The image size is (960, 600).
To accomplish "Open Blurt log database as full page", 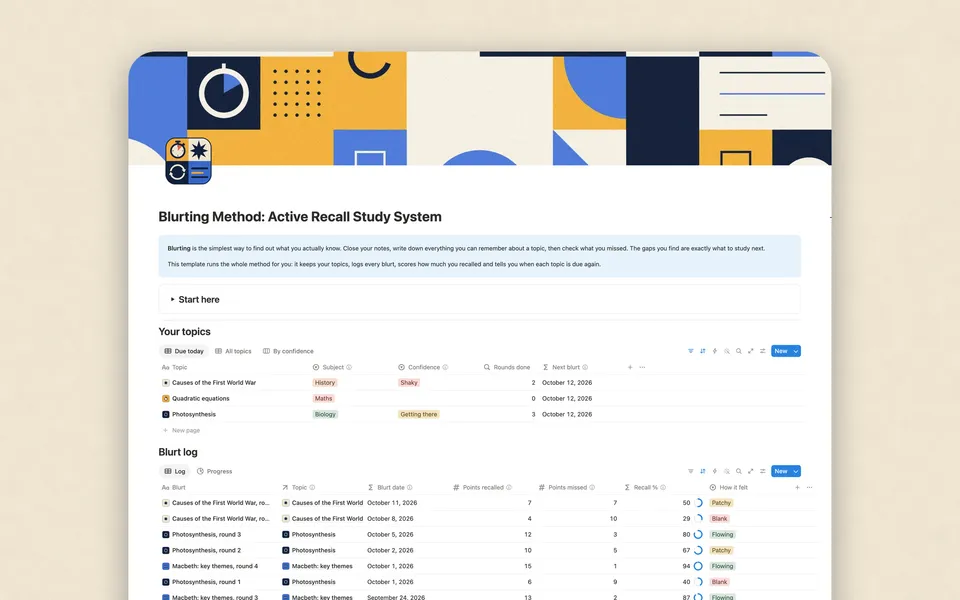I will pyautogui.click(x=751, y=471).
